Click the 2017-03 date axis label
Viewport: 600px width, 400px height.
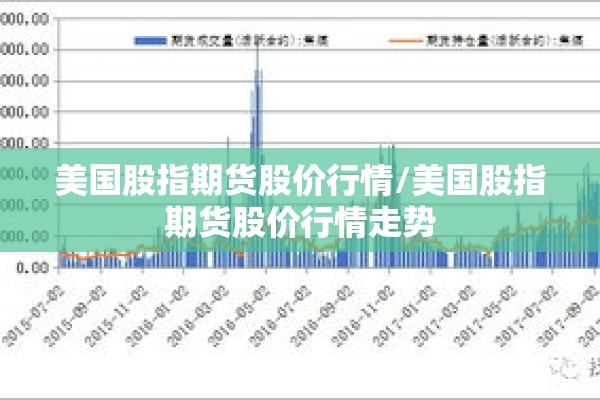coord(445,317)
